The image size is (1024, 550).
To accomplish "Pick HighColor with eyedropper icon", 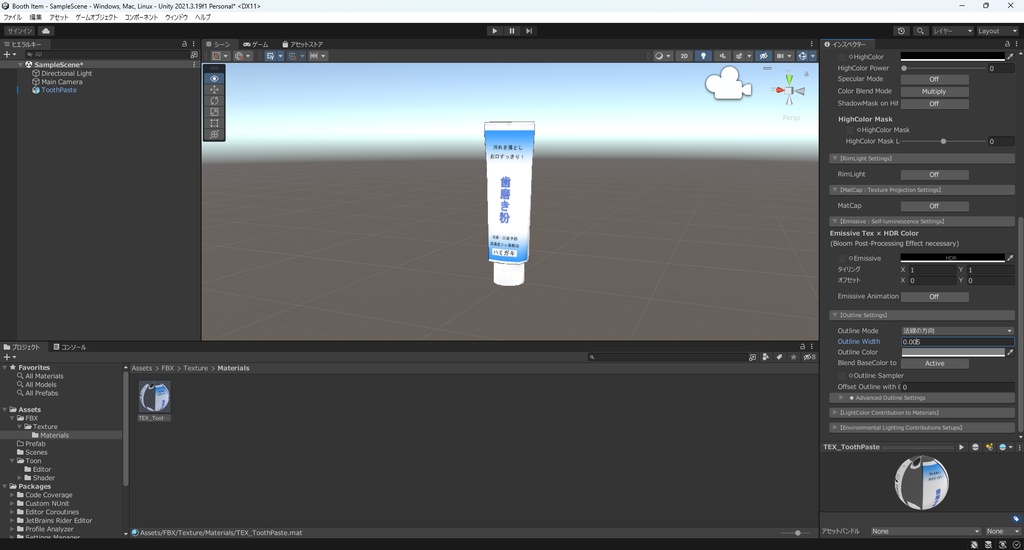I will [x=1010, y=56].
